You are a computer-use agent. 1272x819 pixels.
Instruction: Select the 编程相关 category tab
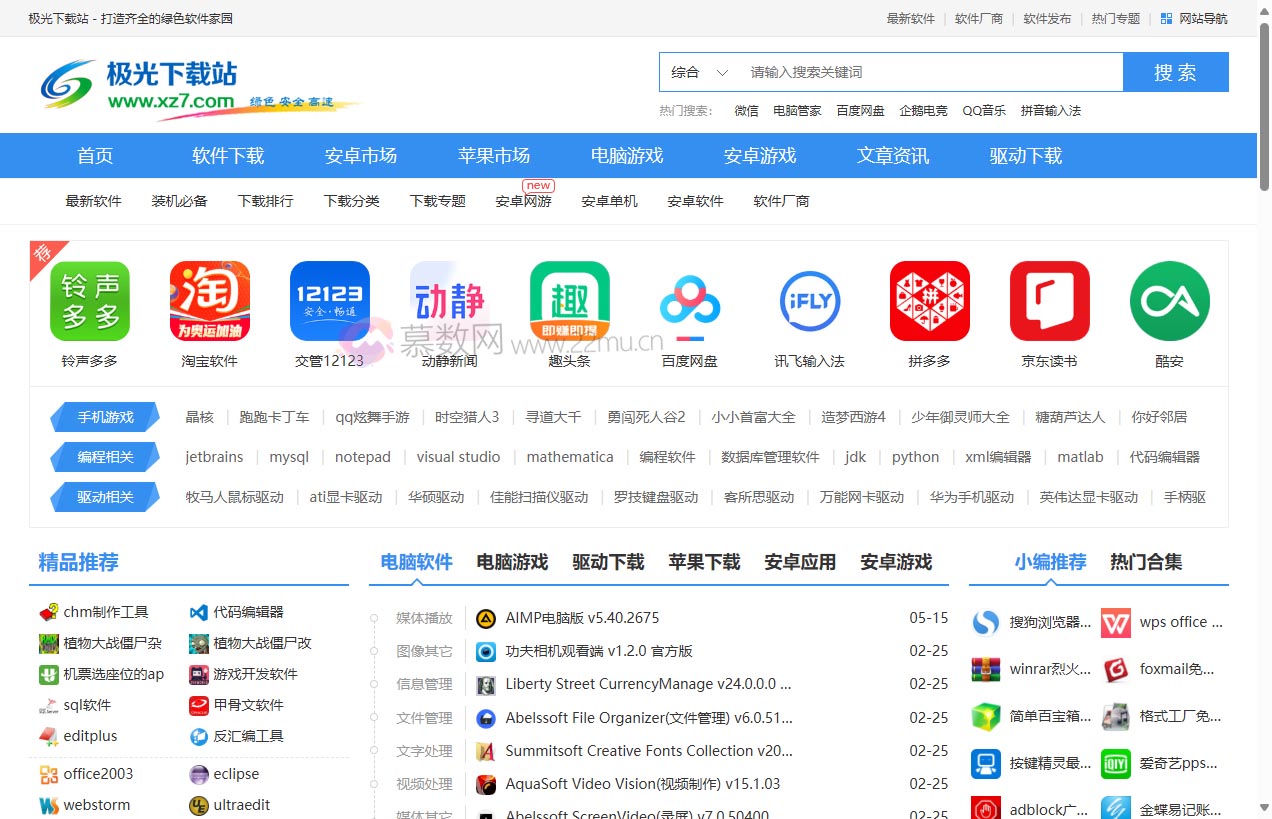[104, 457]
